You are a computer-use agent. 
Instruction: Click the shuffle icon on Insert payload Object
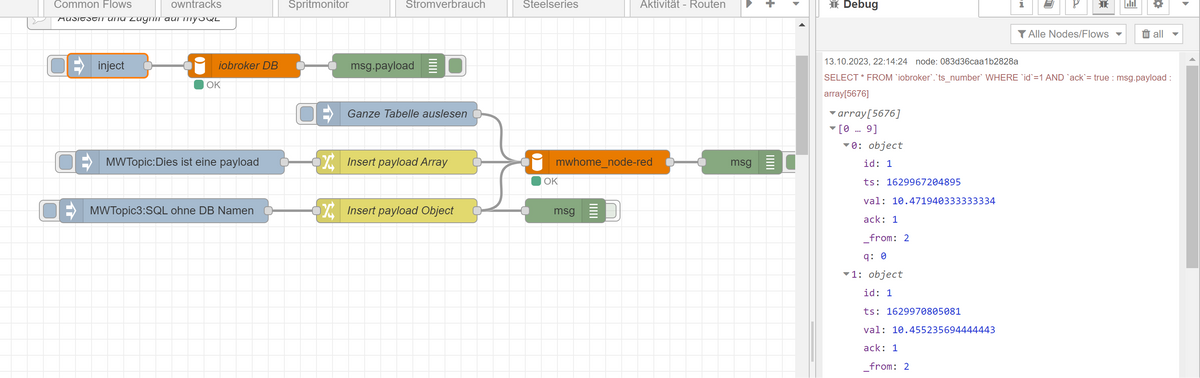pos(328,210)
